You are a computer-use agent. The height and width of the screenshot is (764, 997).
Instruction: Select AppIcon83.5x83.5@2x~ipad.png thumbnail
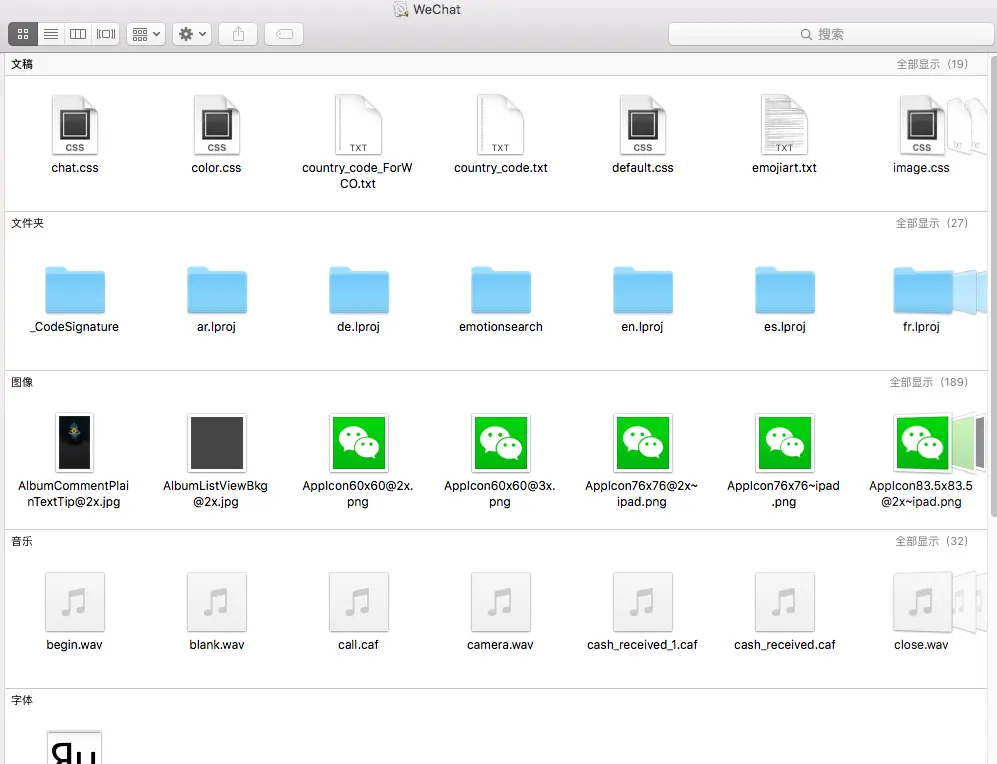point(922,442)
